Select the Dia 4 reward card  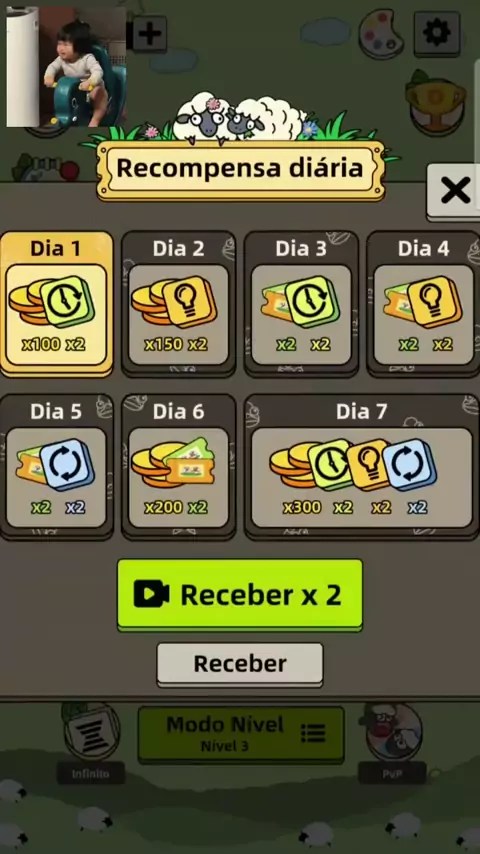(423, 304)
